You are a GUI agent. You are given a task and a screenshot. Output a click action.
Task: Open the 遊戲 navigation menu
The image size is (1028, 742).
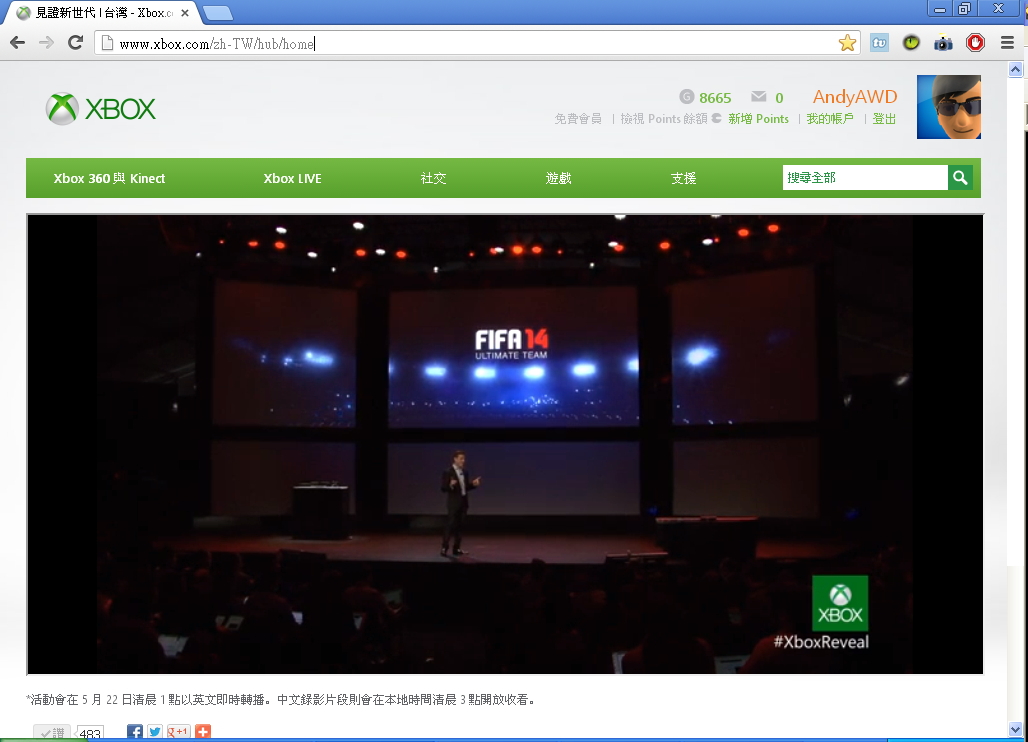click(x=559, y=178)
